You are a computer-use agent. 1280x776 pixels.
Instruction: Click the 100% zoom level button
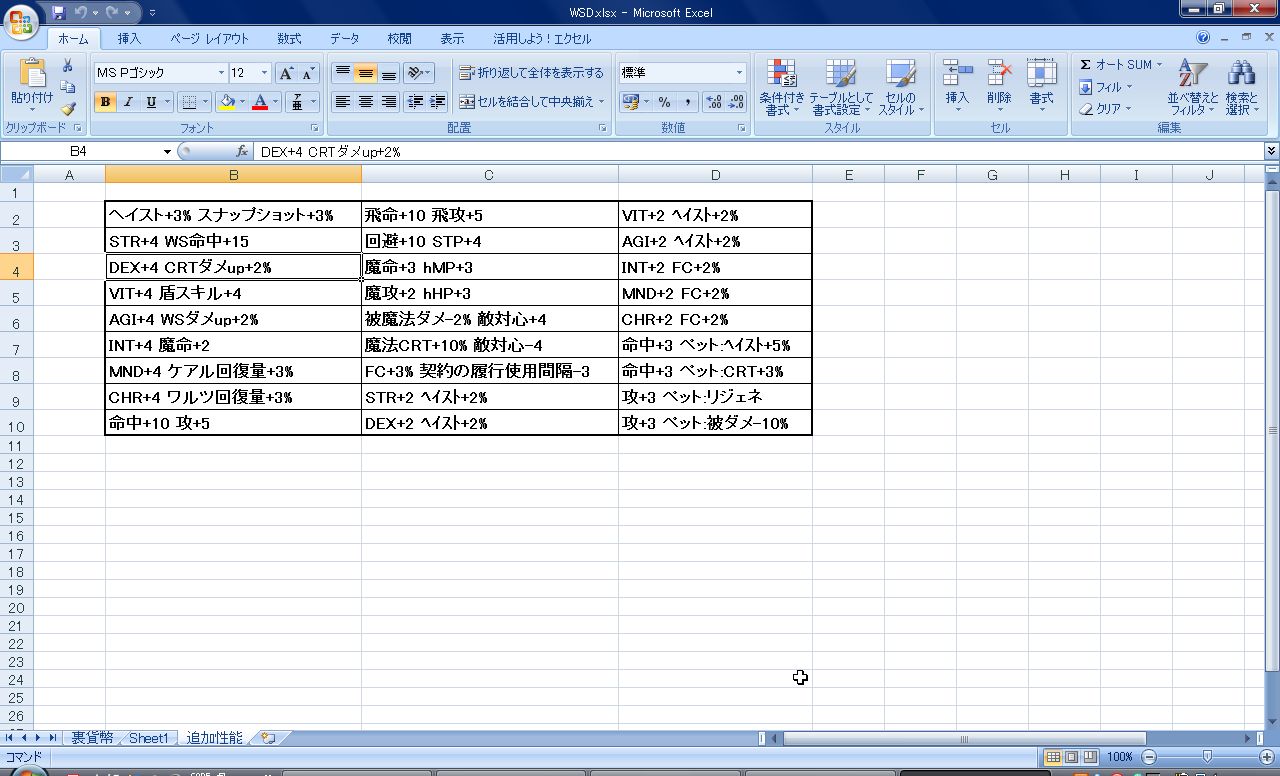click(1120, 757)
